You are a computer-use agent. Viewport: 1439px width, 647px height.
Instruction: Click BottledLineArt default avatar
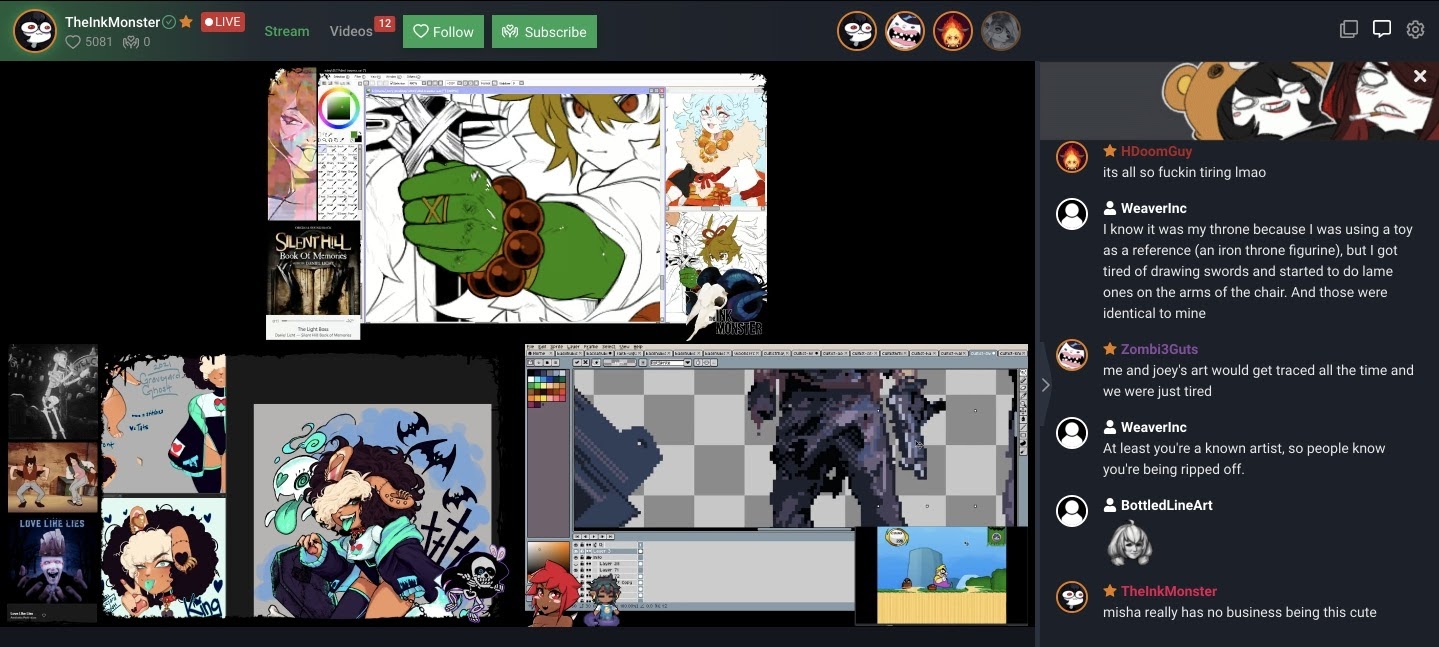click(1072, 511)
